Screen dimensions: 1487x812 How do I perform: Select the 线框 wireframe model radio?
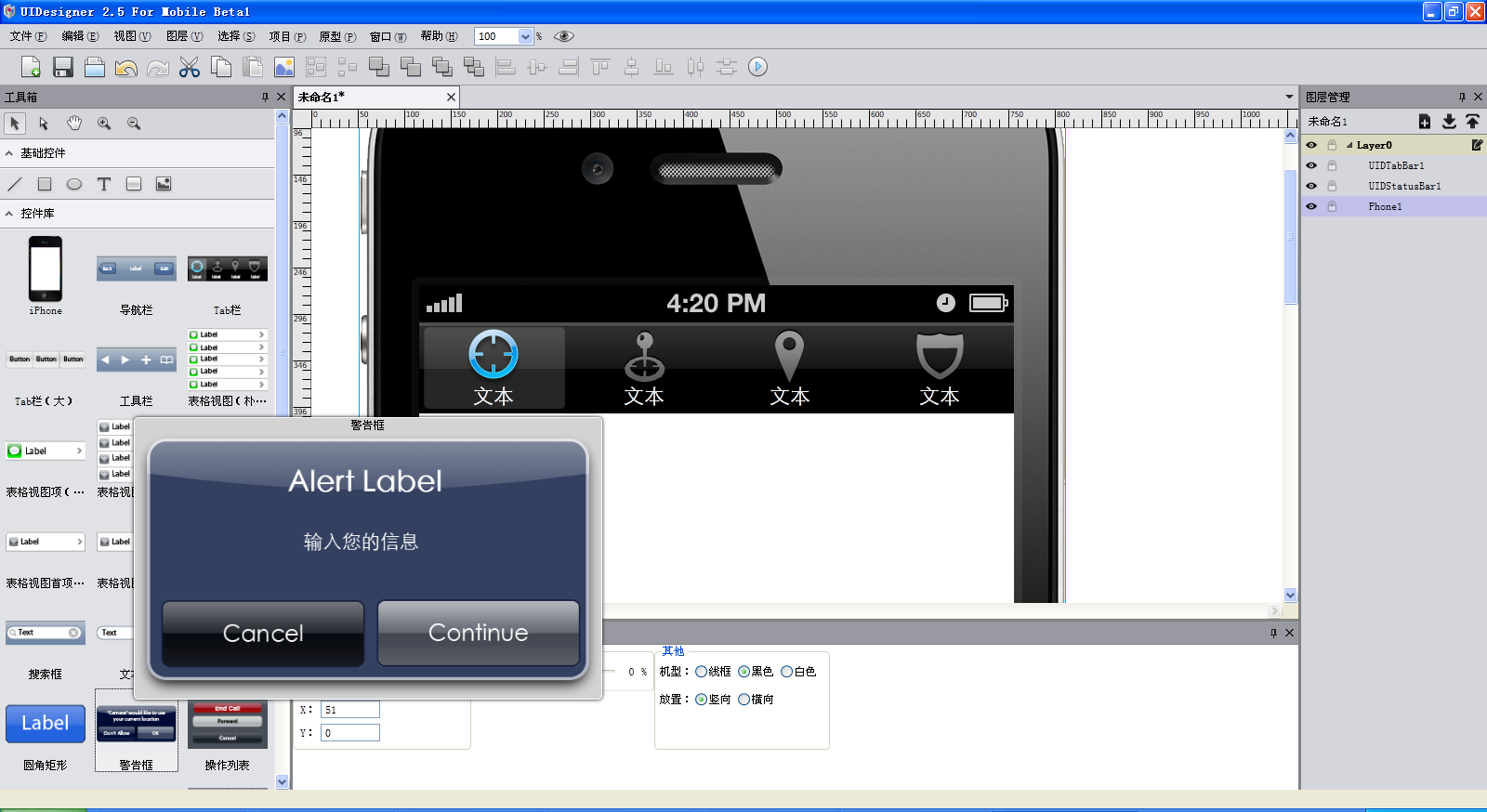point(701,672)
